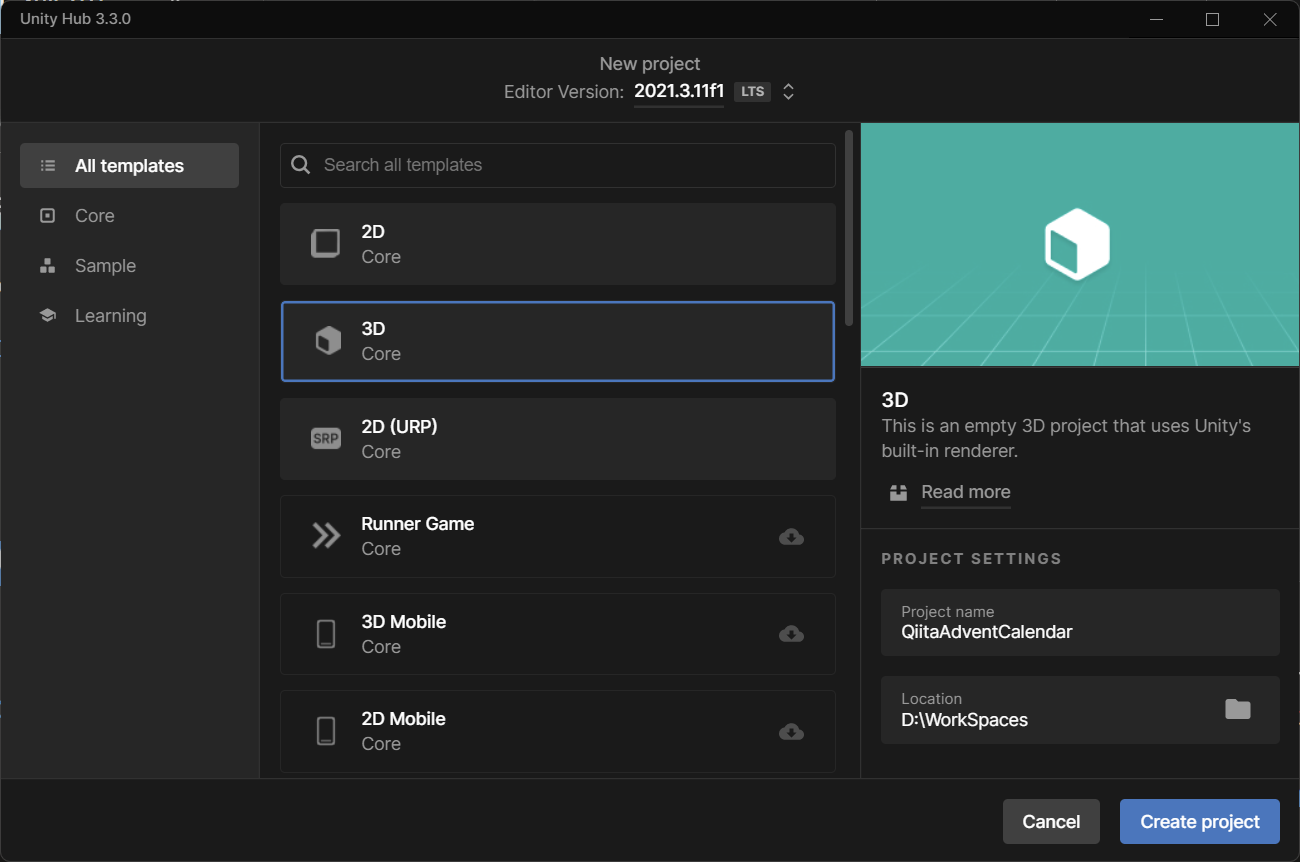Click the Create project button
The image size is (1300, 862).
1200,822
